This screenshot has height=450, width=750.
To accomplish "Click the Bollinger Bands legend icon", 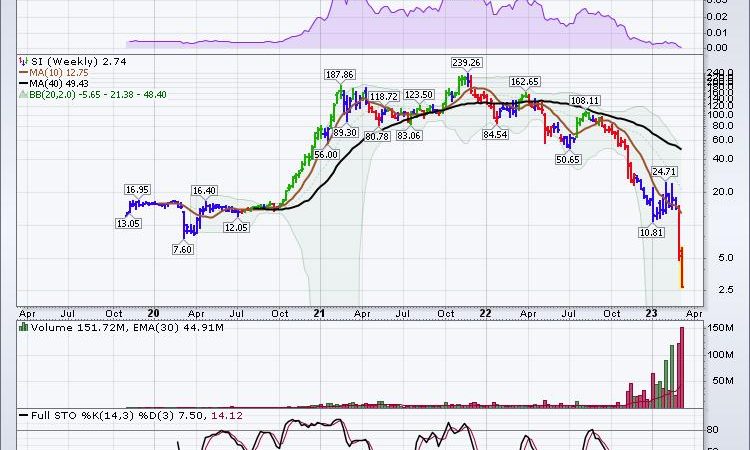I will 23,95.
